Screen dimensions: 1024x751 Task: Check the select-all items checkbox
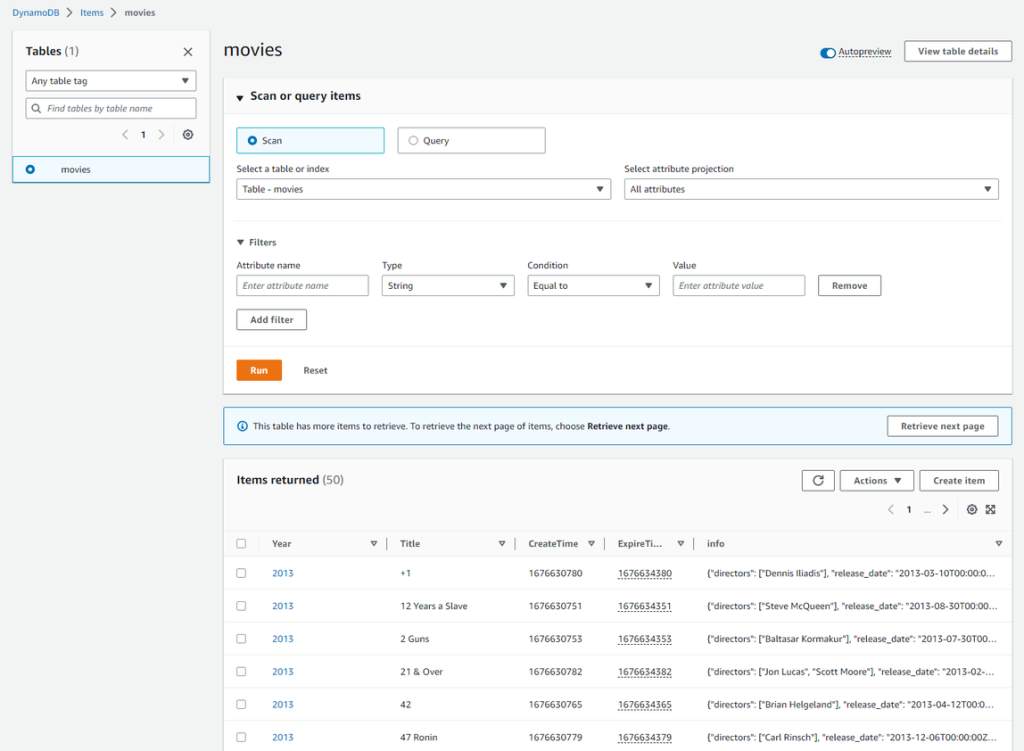(241, 543)
